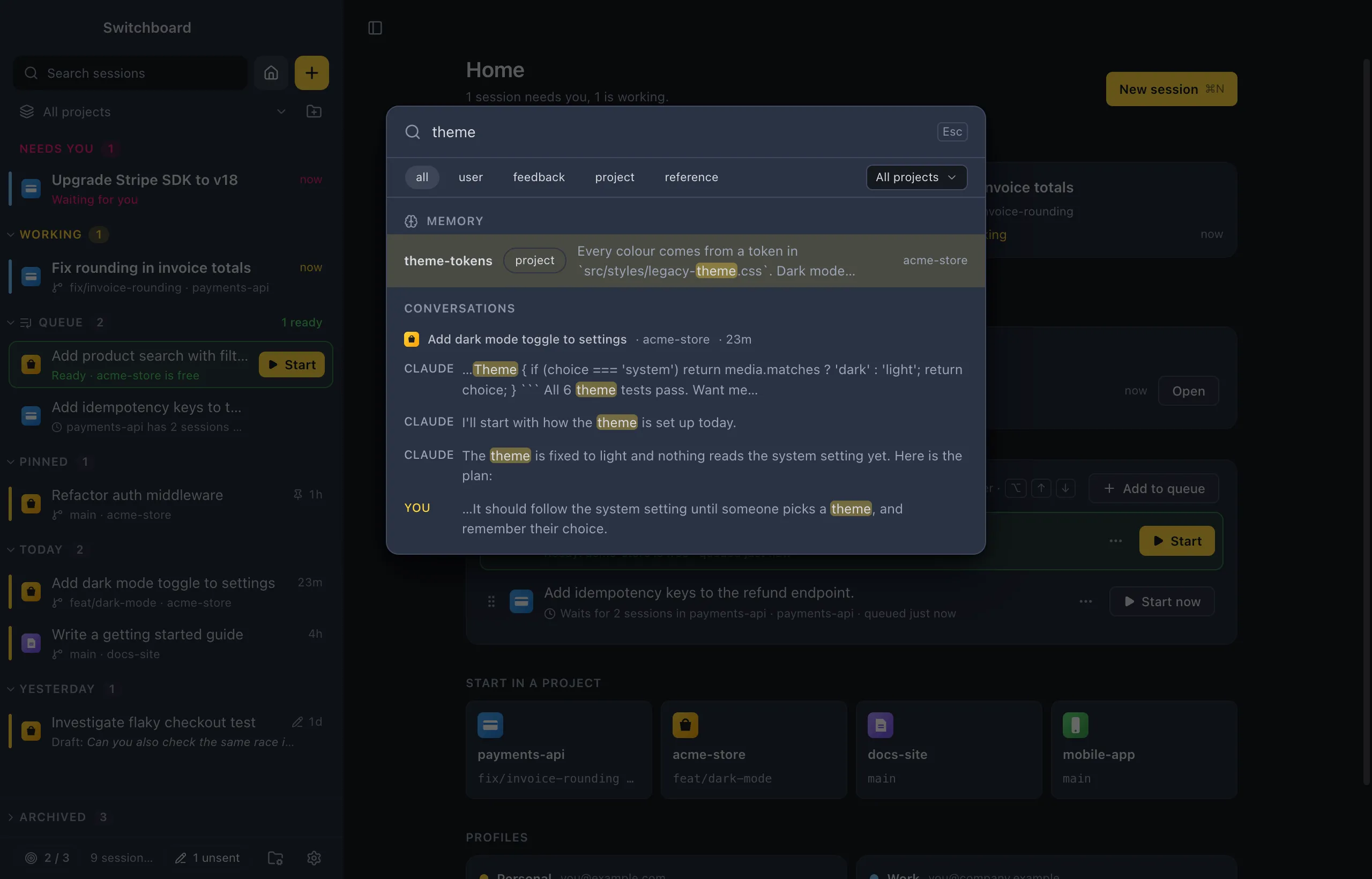
Task: Click the Esc button in search dialog
Action: pyautogui.click(x=952, y=132)
